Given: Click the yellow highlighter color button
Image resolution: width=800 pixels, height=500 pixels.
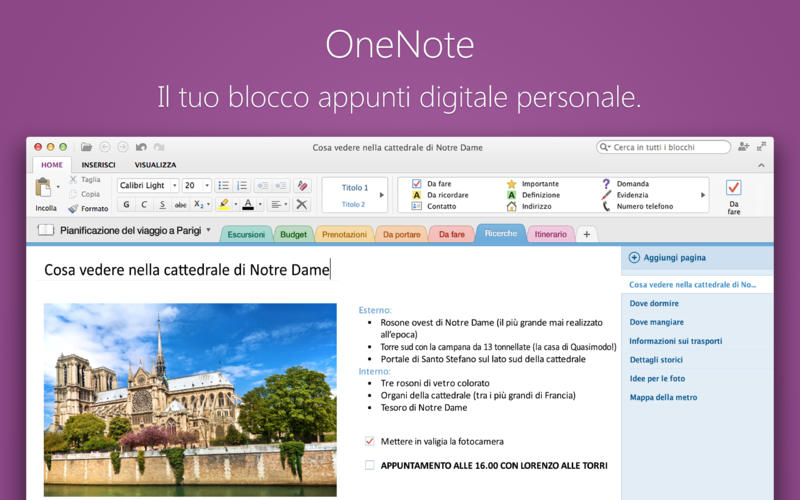Looking at the screenshot, I should pos(224,204).
